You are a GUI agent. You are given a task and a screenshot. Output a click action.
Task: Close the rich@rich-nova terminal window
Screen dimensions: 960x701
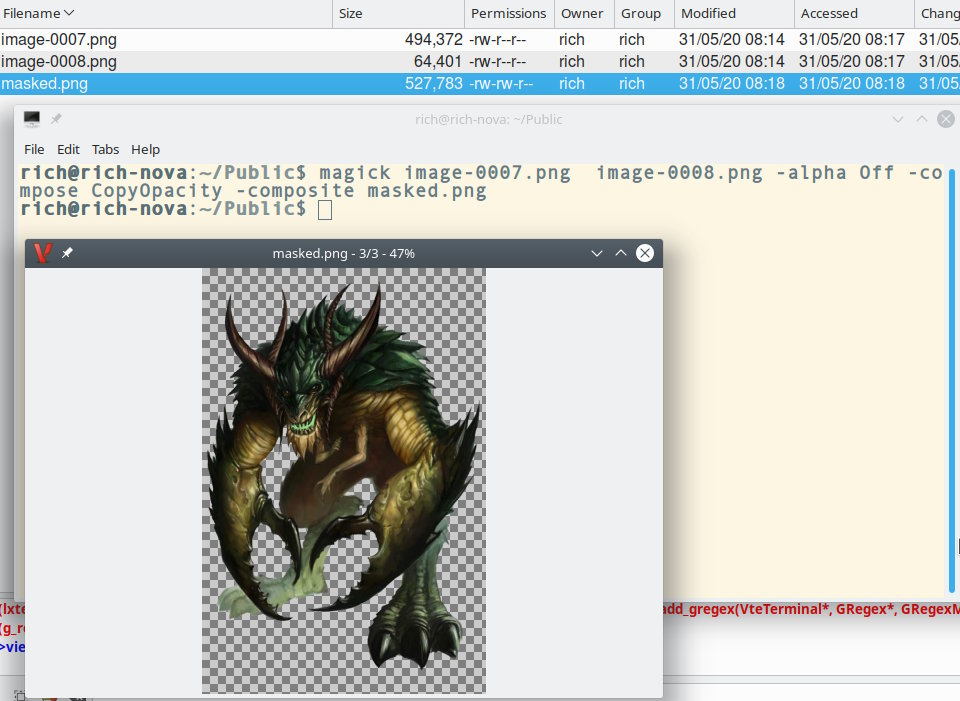(x=946, y=119)
